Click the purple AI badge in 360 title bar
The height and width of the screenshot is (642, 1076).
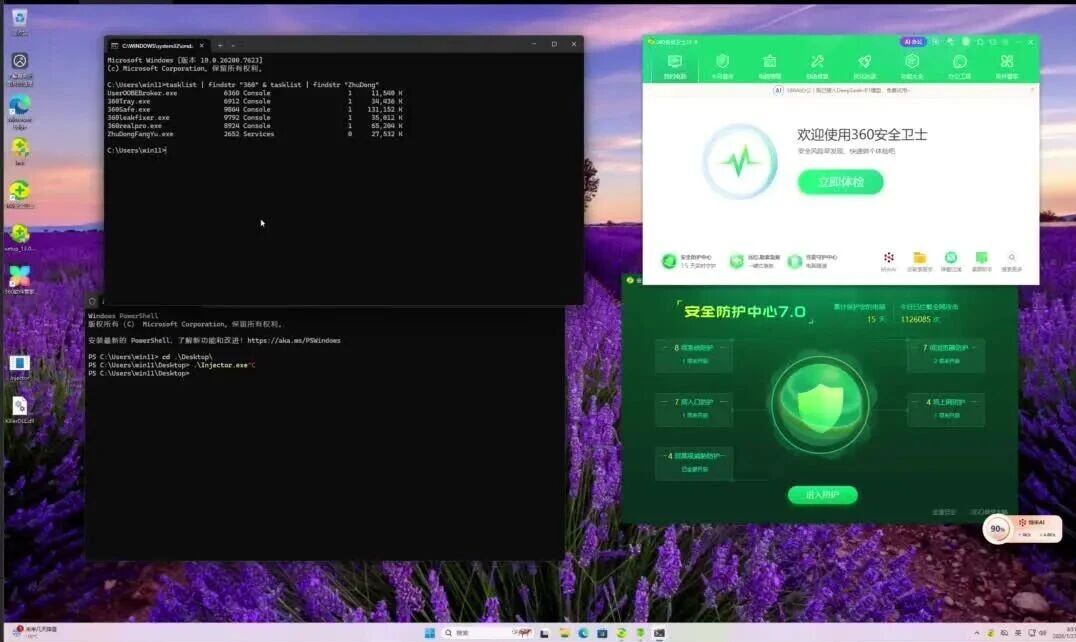913,42
